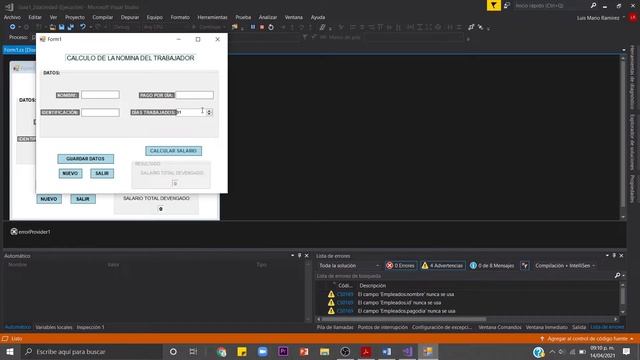Image resolution: width=640 pixels, height=360 pixels.
Task: Sort by the Descripción column header
Action: (x=373, y=286)
